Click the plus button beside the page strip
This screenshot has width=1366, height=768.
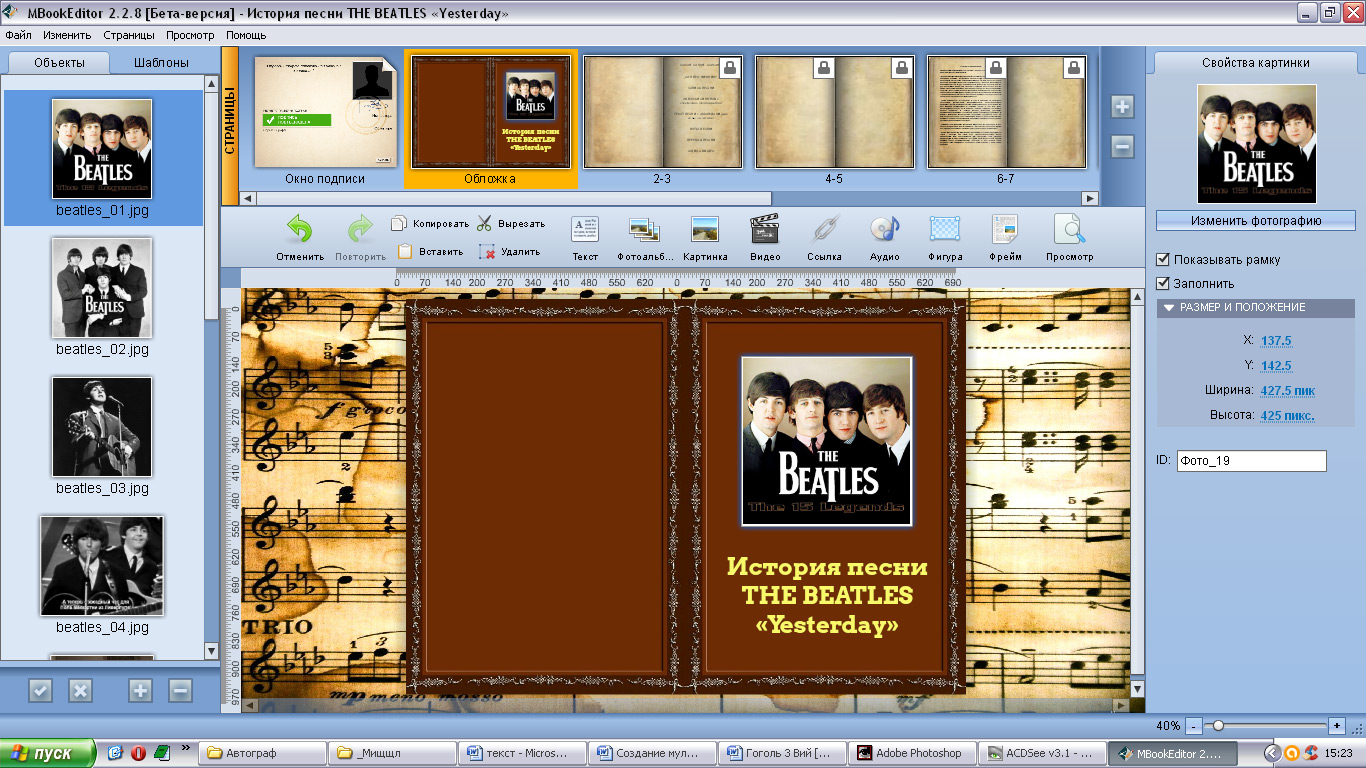coord(1122,106)
